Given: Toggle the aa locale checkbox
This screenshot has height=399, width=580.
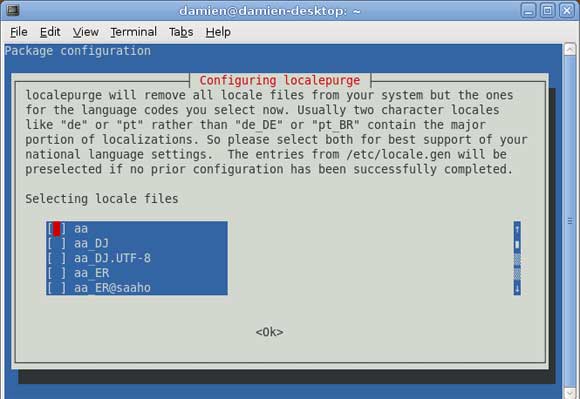Looking at the screenshot, I should (56, 229).
